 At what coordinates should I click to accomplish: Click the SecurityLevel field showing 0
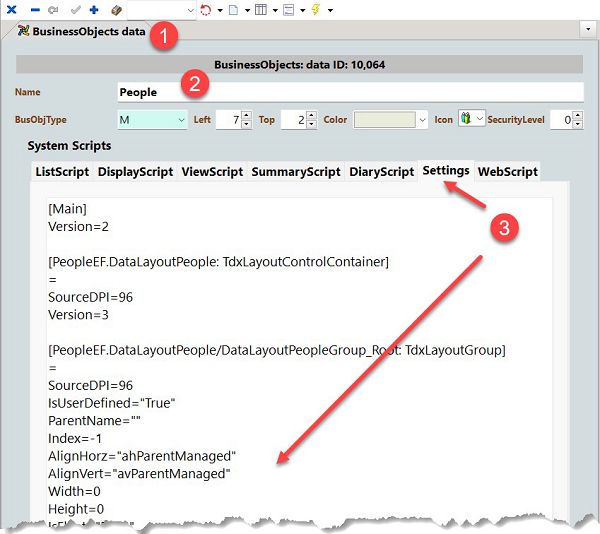pos(562,120)
